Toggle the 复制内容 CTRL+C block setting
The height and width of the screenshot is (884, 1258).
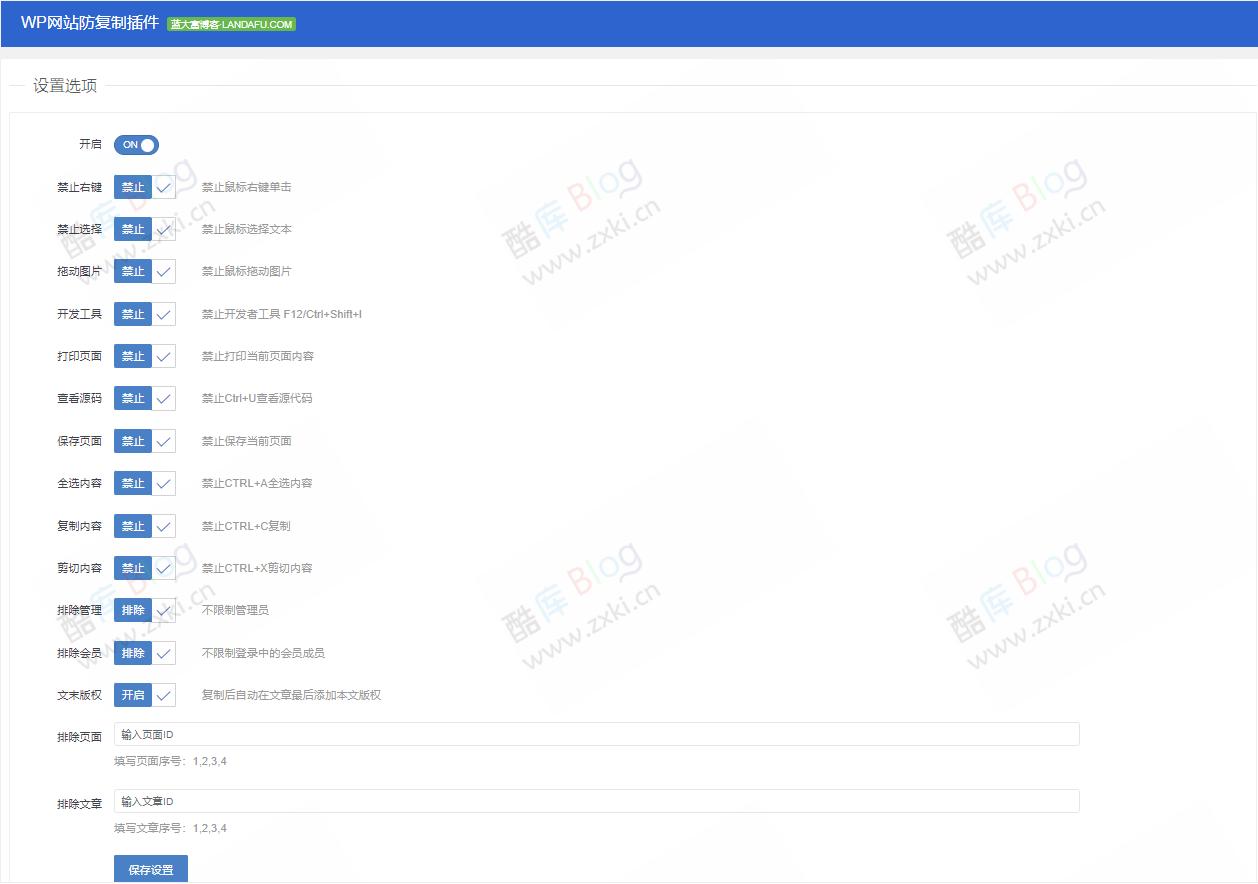point(144,525)
